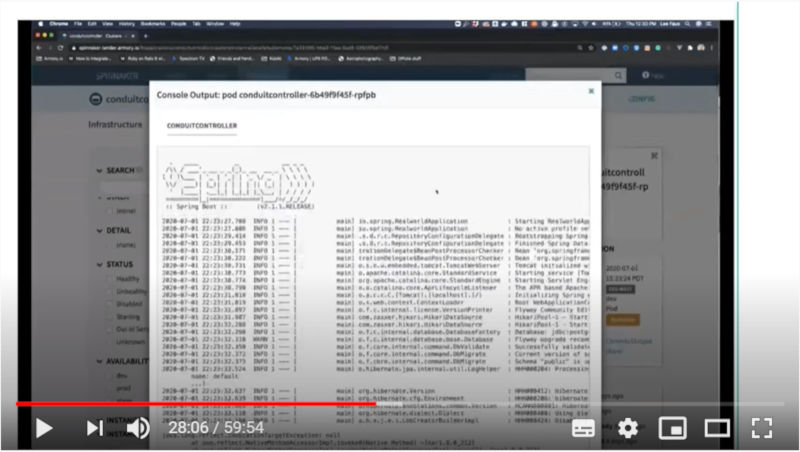Check the Unhealthy status filter
The image size is (800, 452).
110,291
